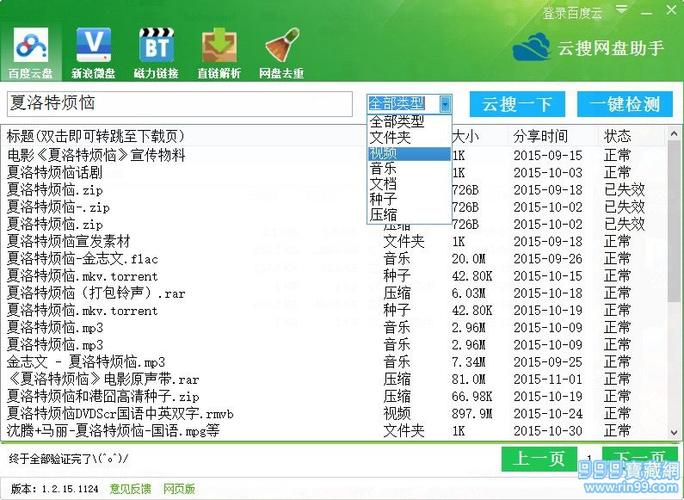Click the results scrollbar up arrow
The image size is (684, 500).
674,134
